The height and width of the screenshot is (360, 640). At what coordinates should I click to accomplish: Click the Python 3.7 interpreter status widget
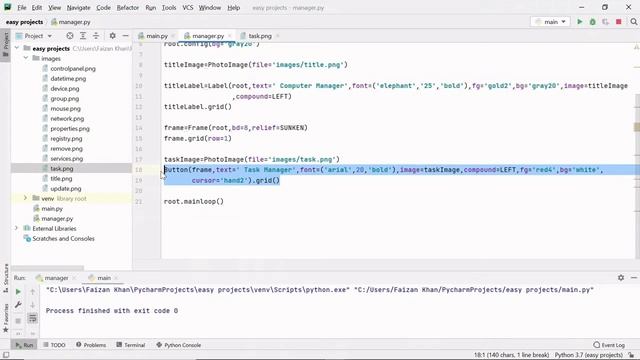point(588,355)
